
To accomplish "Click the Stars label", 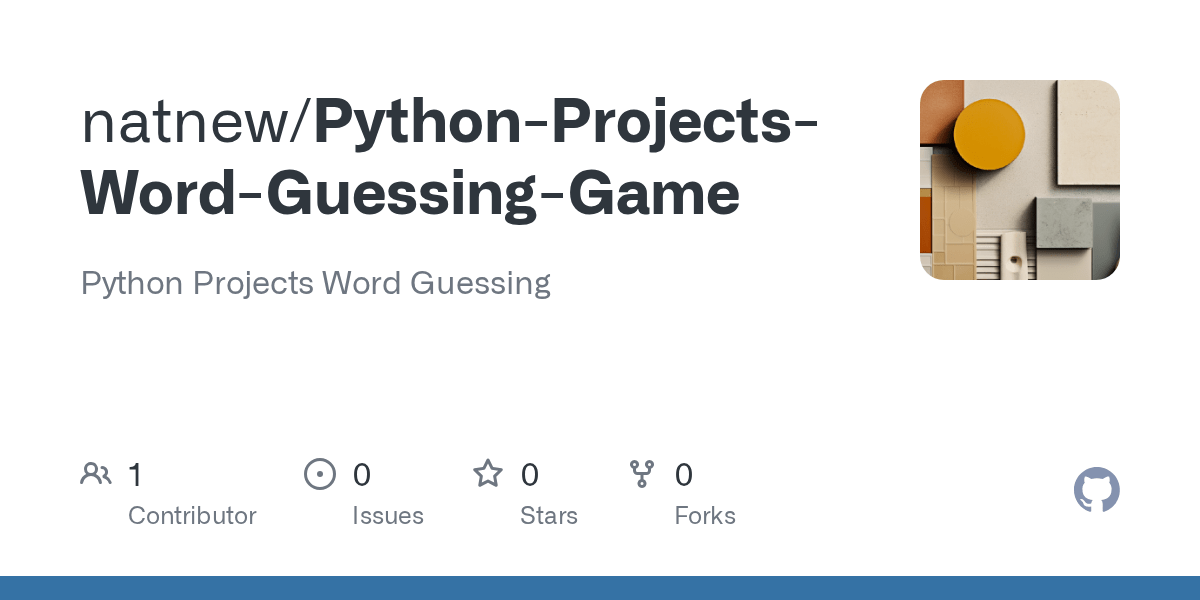I will (549, 516).
